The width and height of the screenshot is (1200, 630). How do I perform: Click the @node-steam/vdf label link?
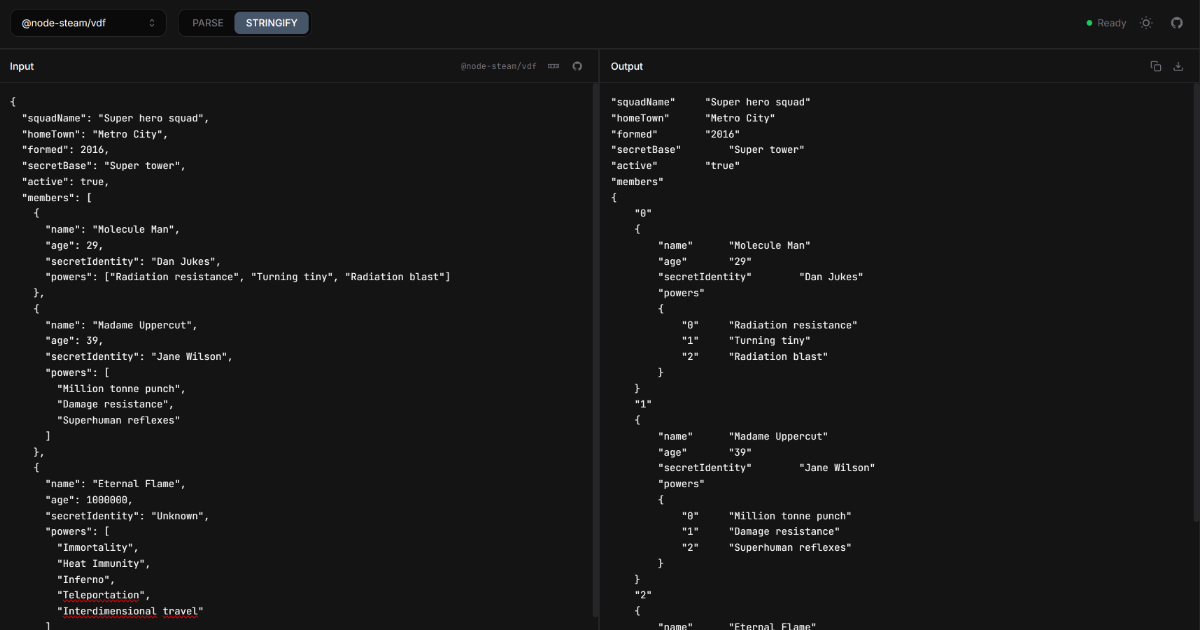tap(498, 66)
